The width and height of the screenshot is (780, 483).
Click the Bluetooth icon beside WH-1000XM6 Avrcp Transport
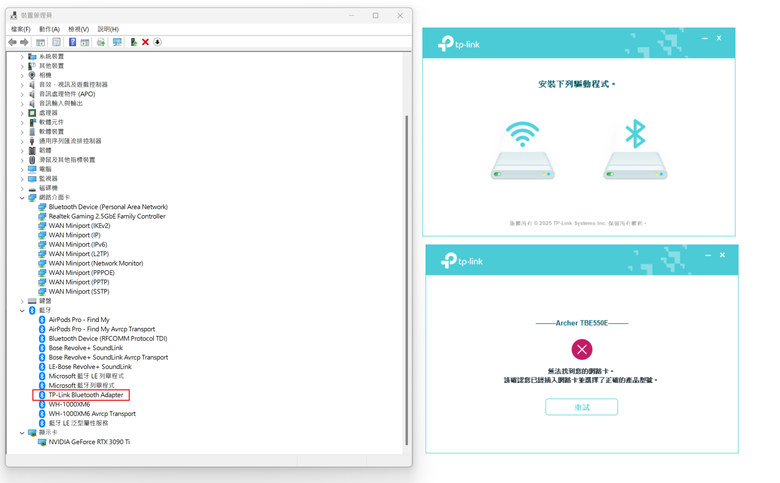[x=42, y=414]
